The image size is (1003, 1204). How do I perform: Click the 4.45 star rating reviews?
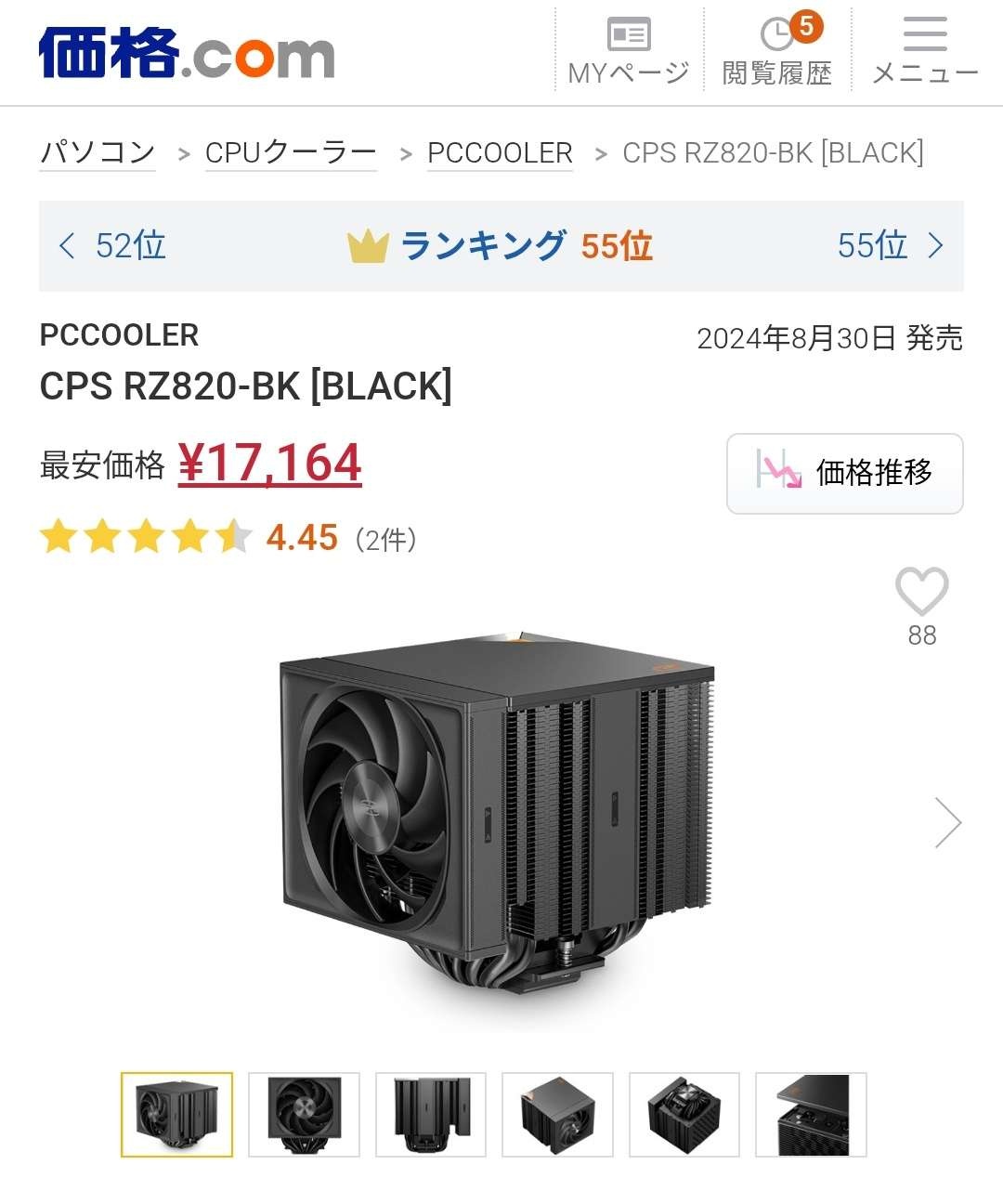point(228,538)
